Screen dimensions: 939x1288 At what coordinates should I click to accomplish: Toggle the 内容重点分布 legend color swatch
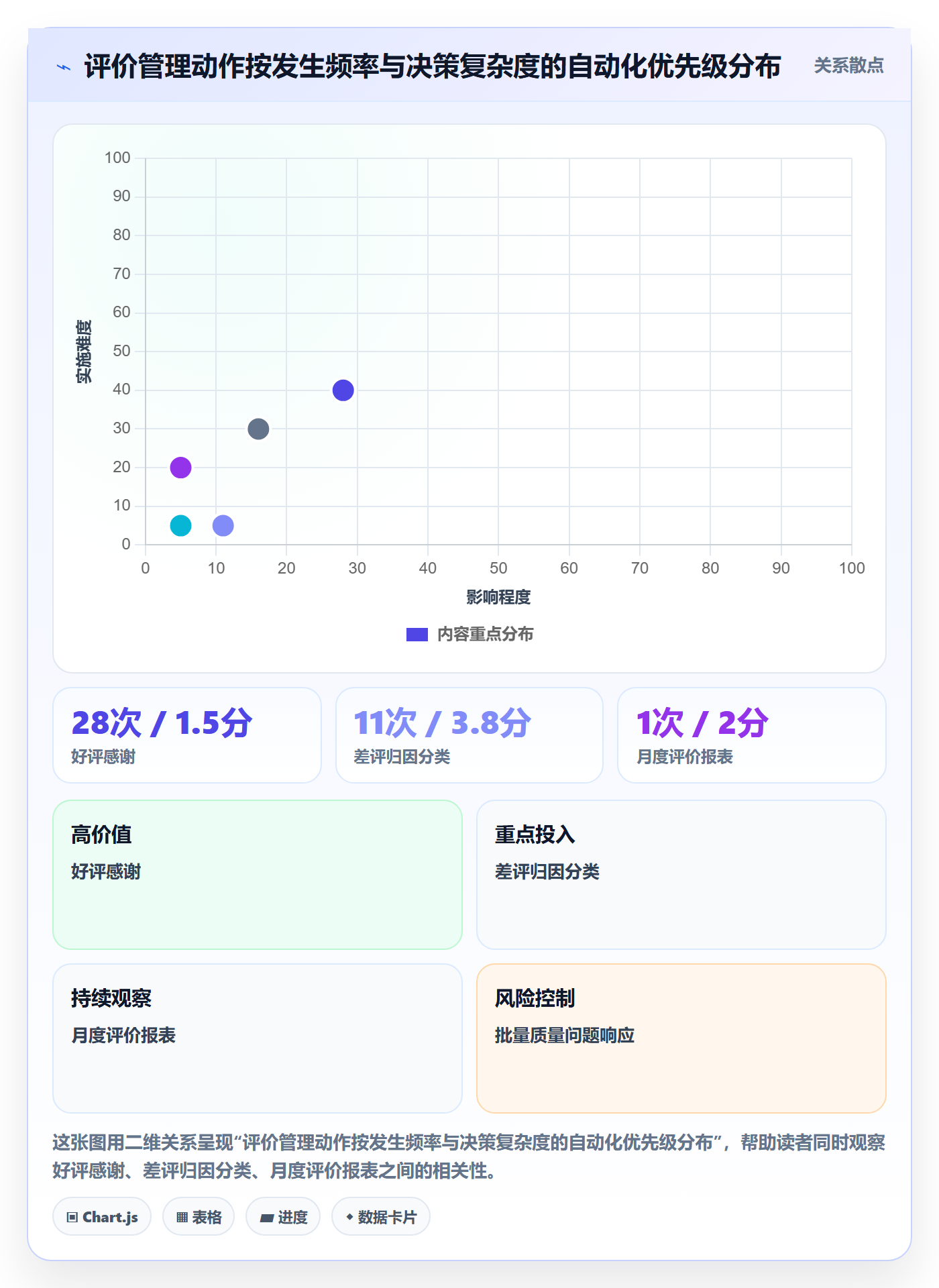click(x=417, y=635)
